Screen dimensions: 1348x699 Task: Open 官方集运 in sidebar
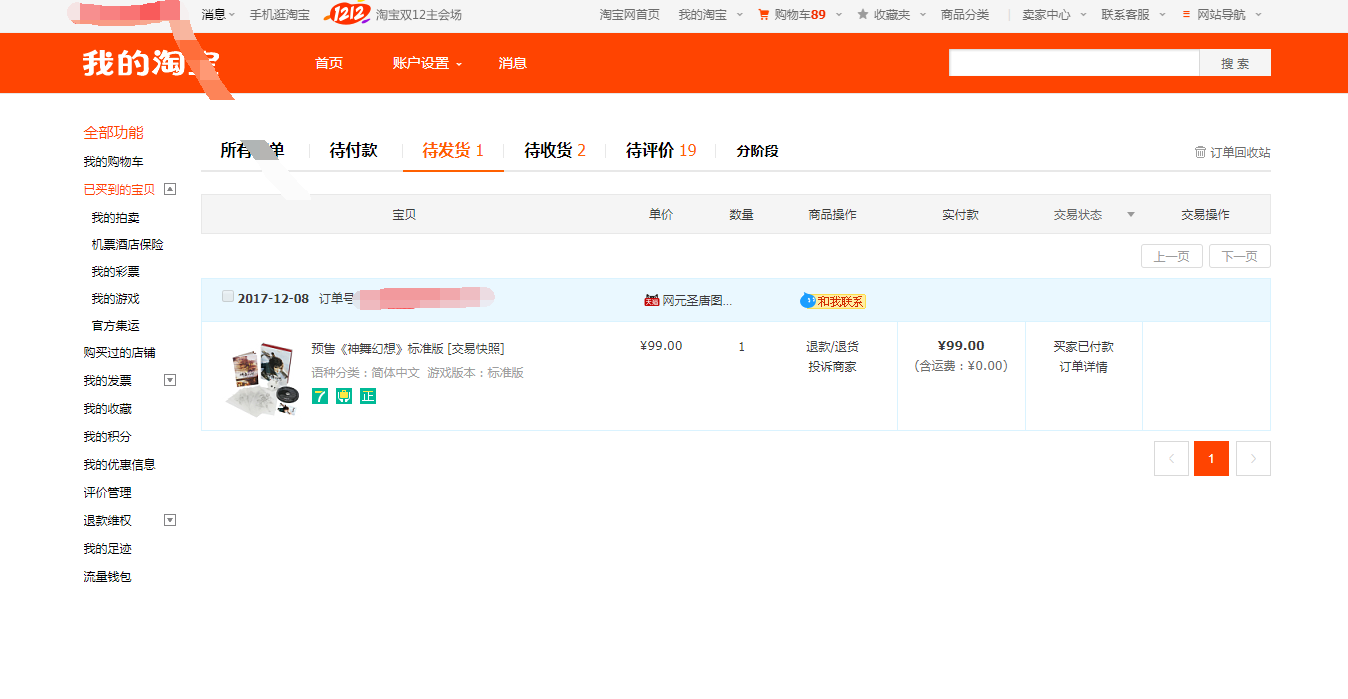click(115, 326)
